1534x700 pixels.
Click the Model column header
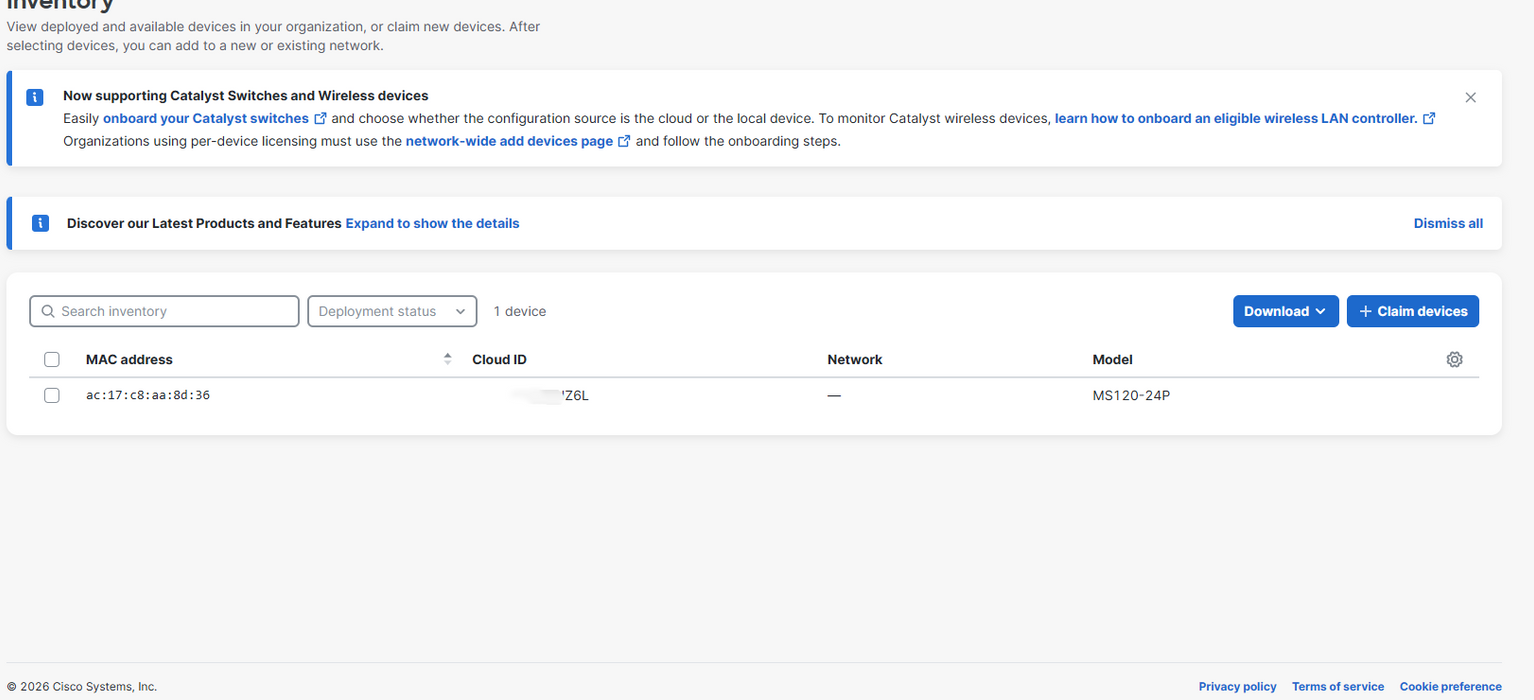1112,359
